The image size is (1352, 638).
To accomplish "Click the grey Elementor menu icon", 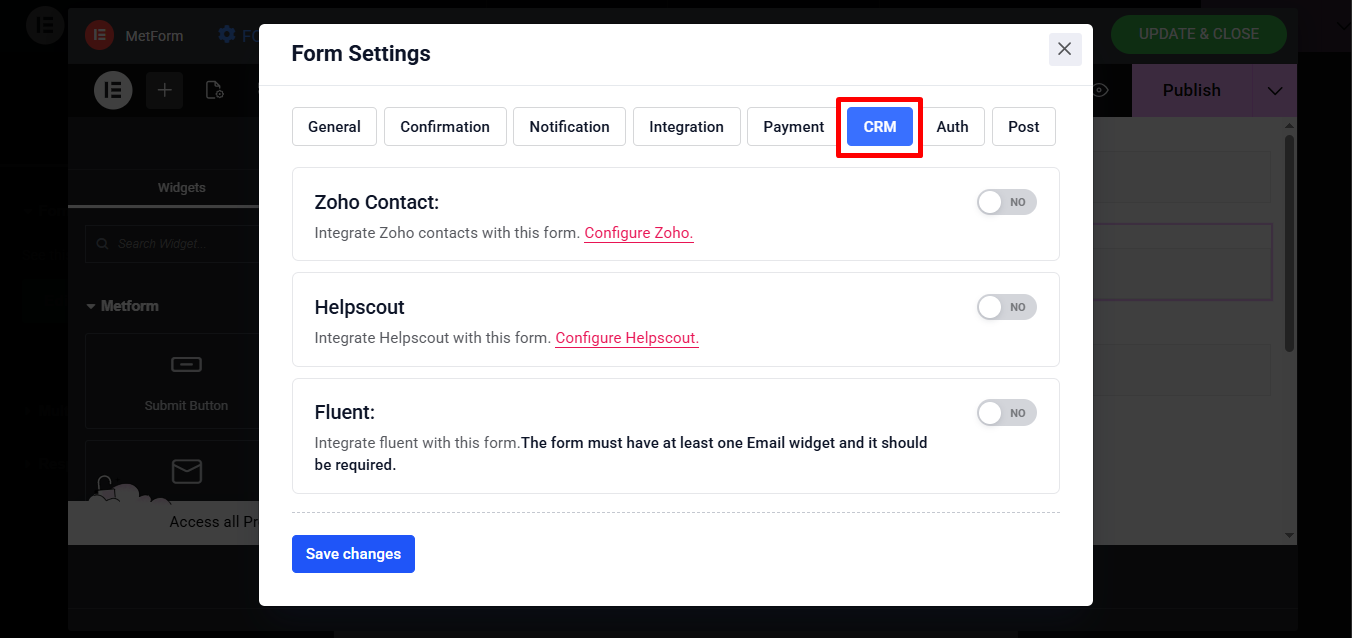I will coord(113,90).
